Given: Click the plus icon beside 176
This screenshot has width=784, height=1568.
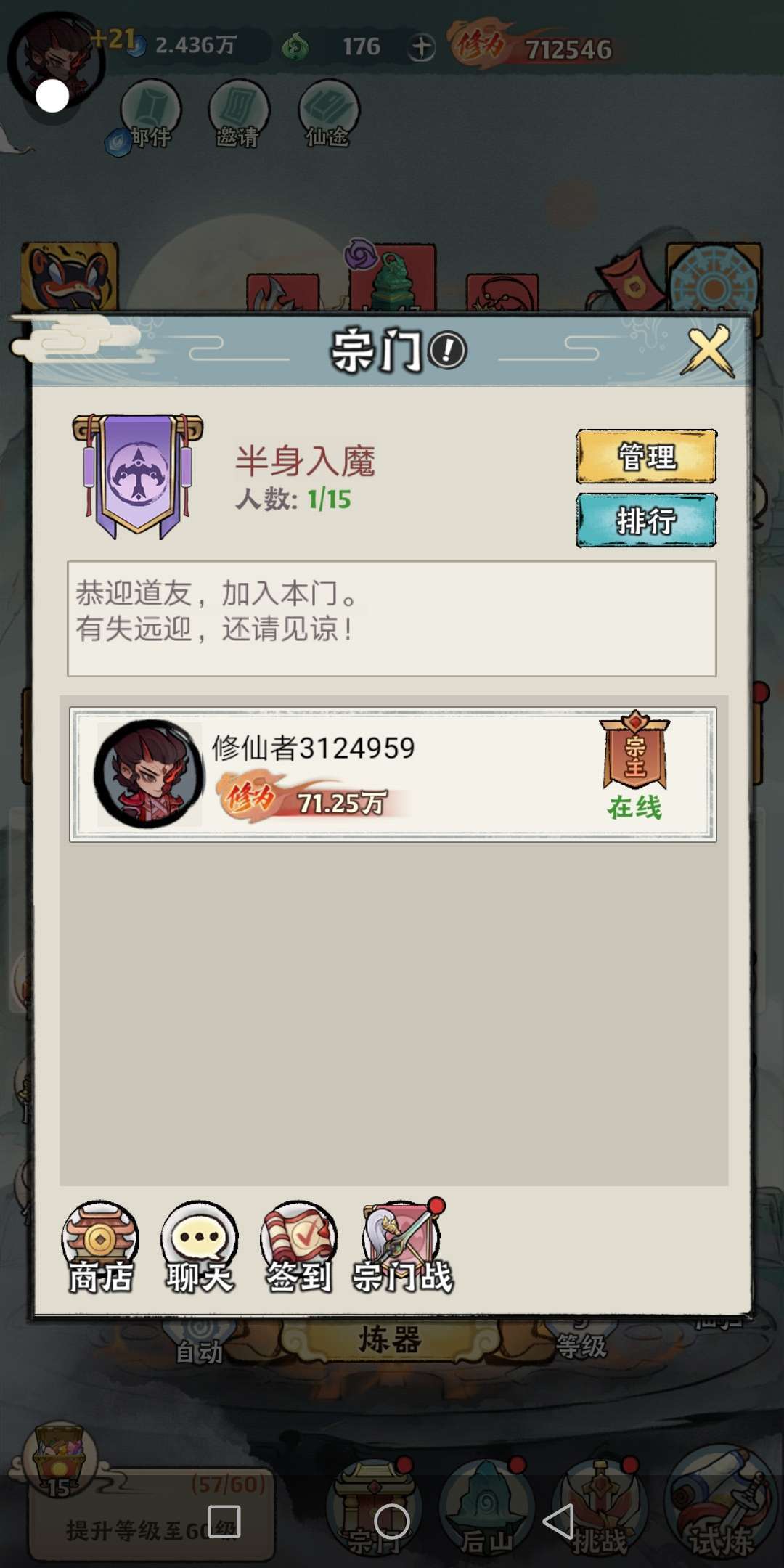Looking at the screenshot, I should click(421, 48).
